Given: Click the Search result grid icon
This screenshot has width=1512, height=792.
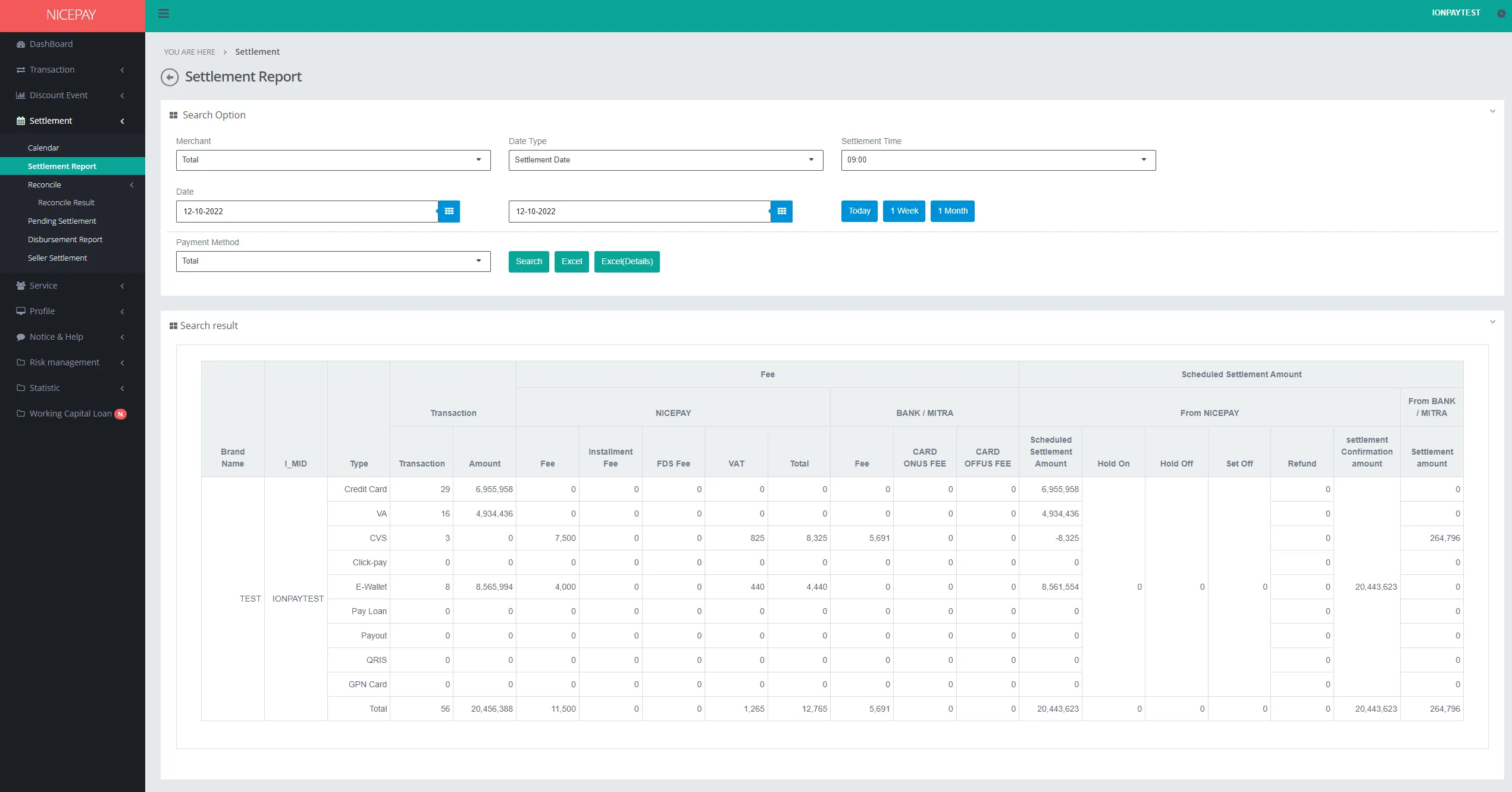Looking at the screenshot, I should [174, 326].
